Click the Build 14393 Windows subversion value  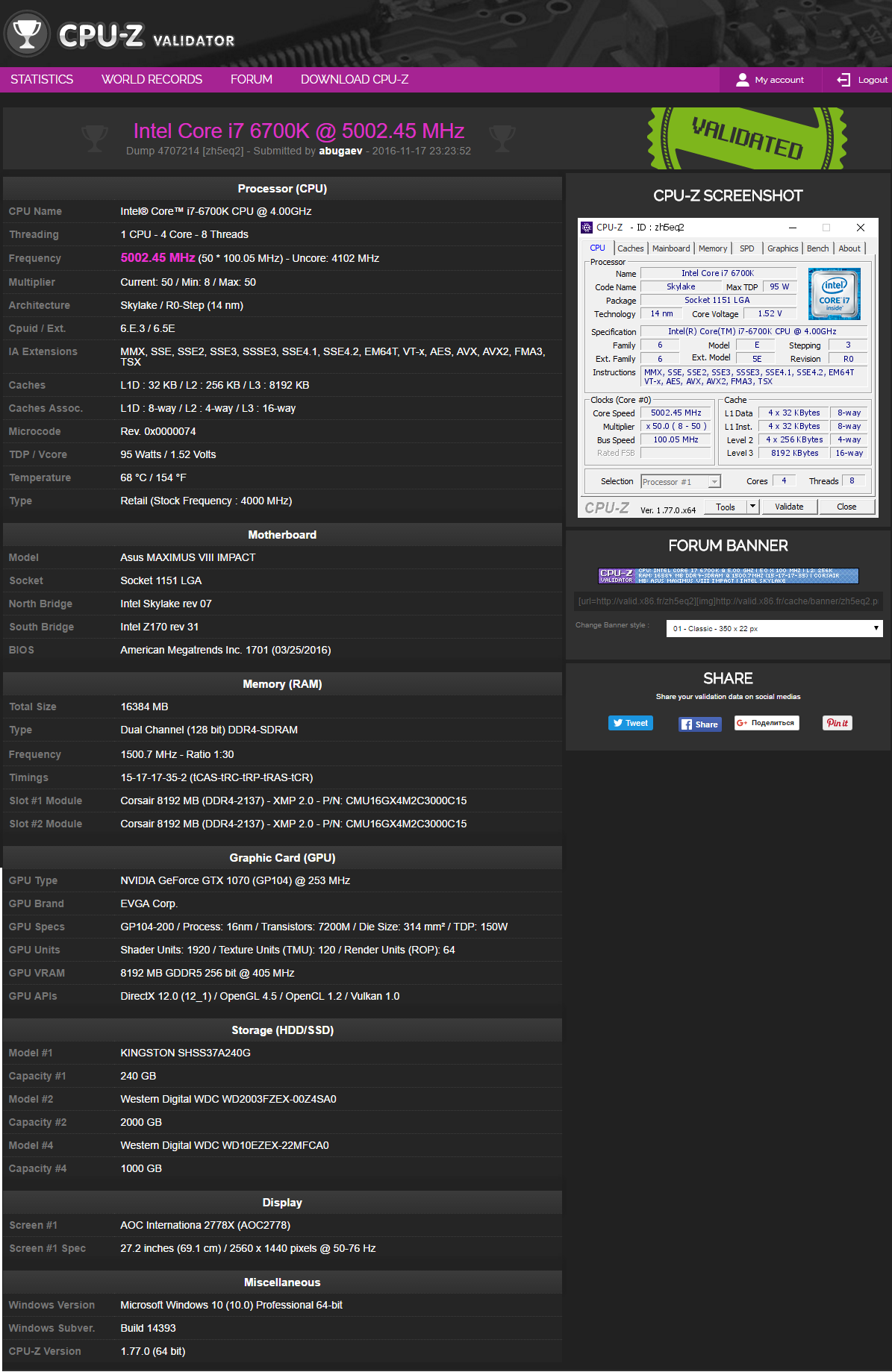[148, 1328]
